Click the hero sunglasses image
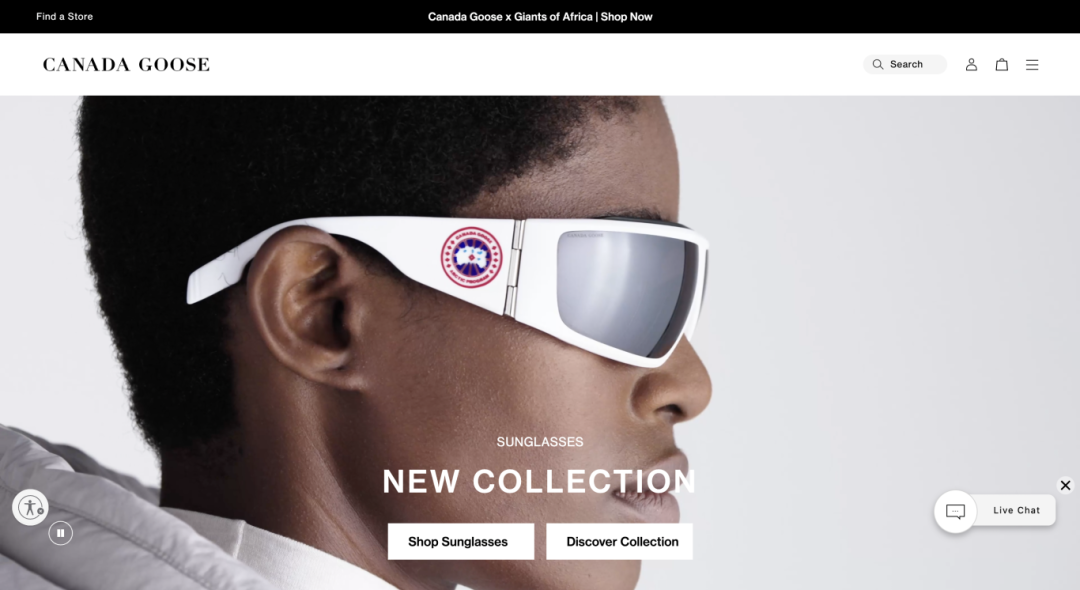This screenshot has width=1080, height=590. pyautogui.click(x=448, y=289)
